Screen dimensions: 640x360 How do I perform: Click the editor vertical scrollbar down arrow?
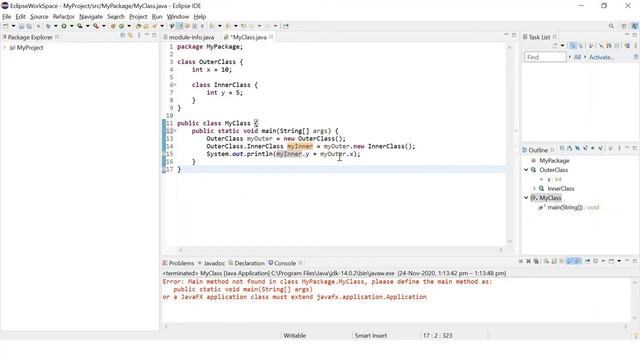point(510,242)
